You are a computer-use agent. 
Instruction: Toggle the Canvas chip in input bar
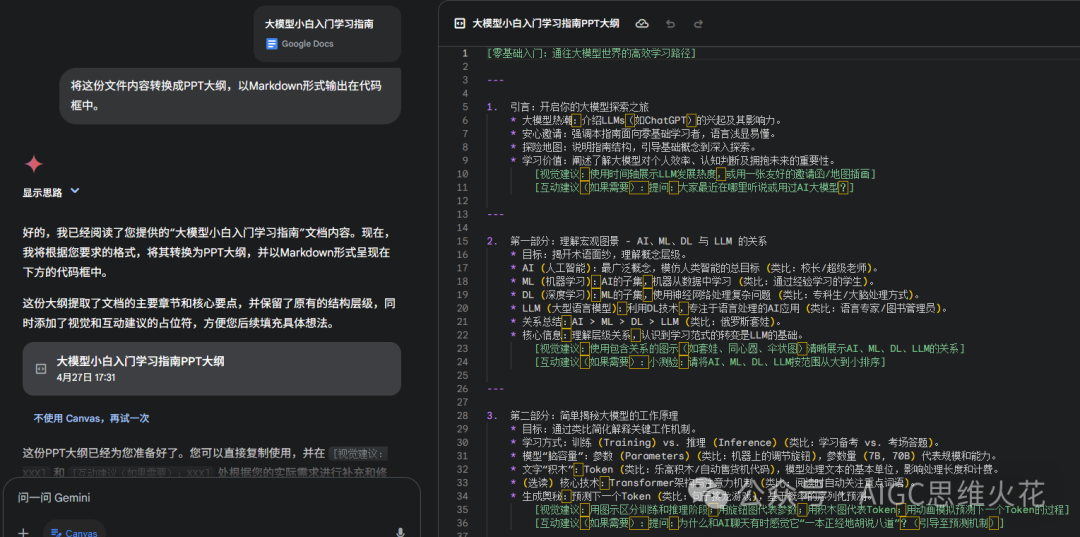tap(76, 532)
